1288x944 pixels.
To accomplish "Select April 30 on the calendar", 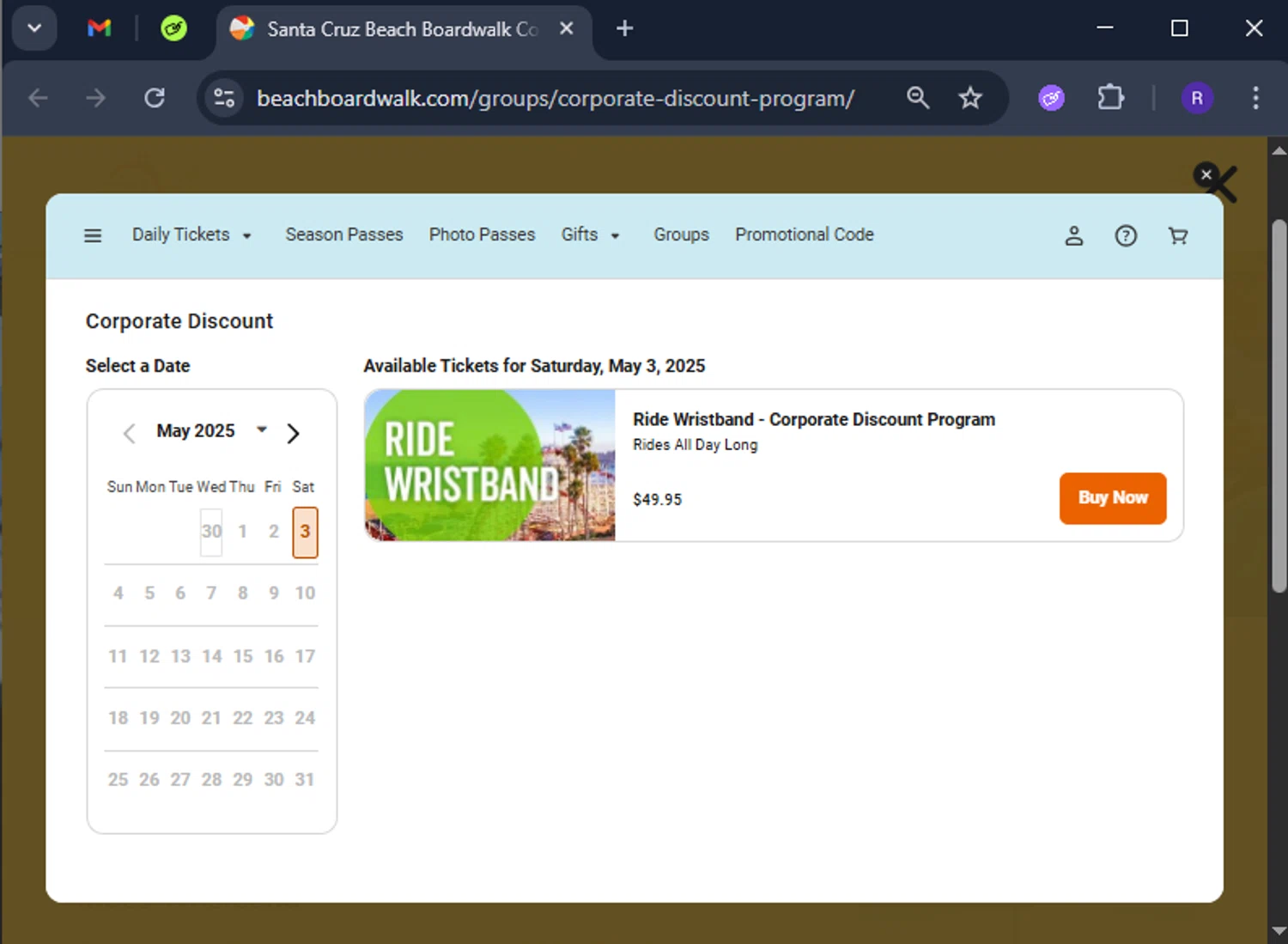I will click(211, 532).
